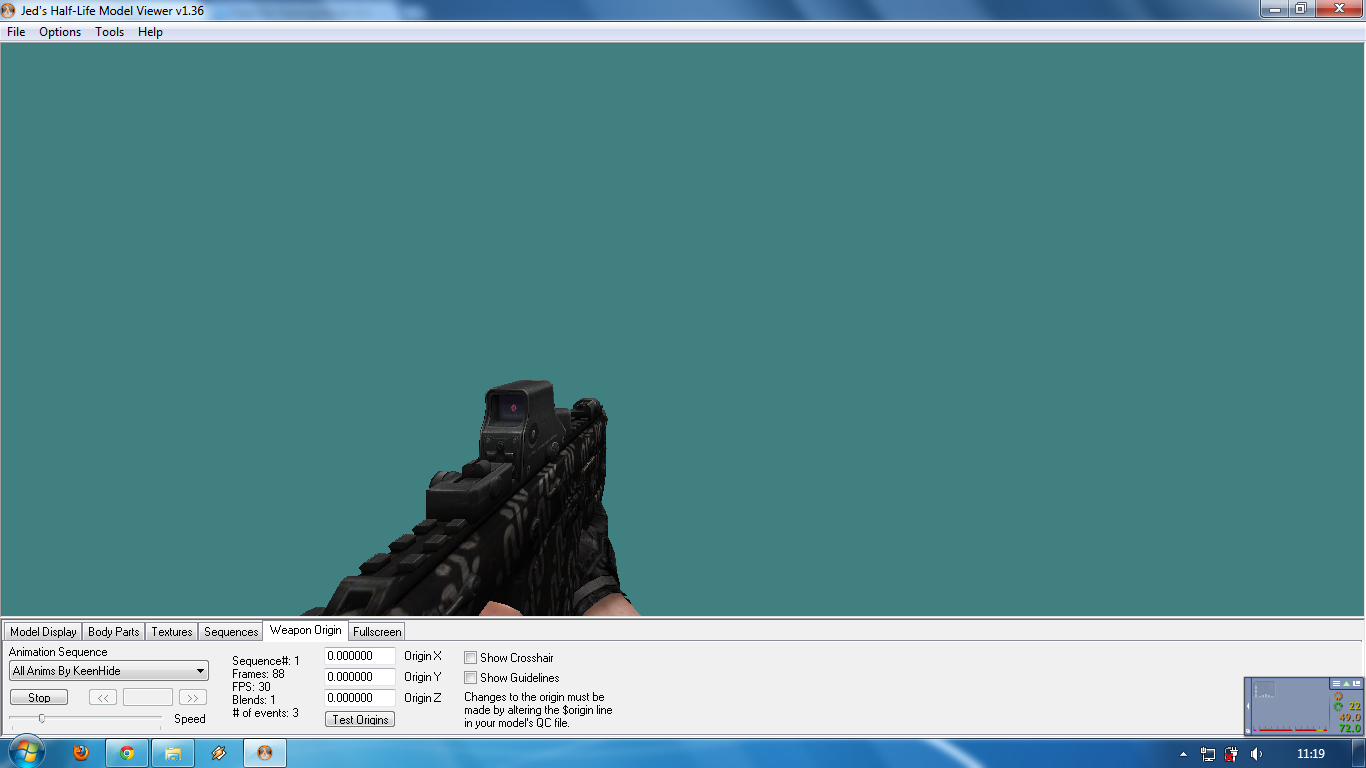Enable the Show Guidelines checkbox
The height and width of the screenshot is (768, 1366).
pos(470,678)
